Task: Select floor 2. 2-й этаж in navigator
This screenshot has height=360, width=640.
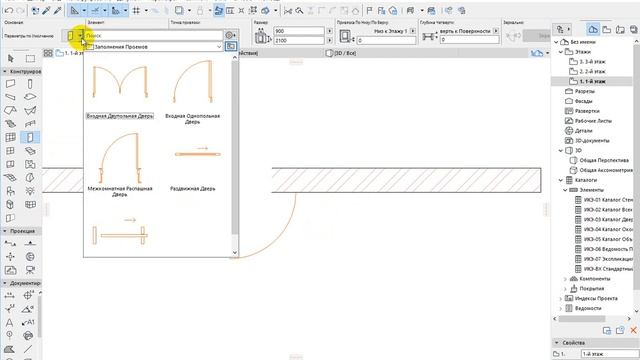Action: (x=587, y=71)
